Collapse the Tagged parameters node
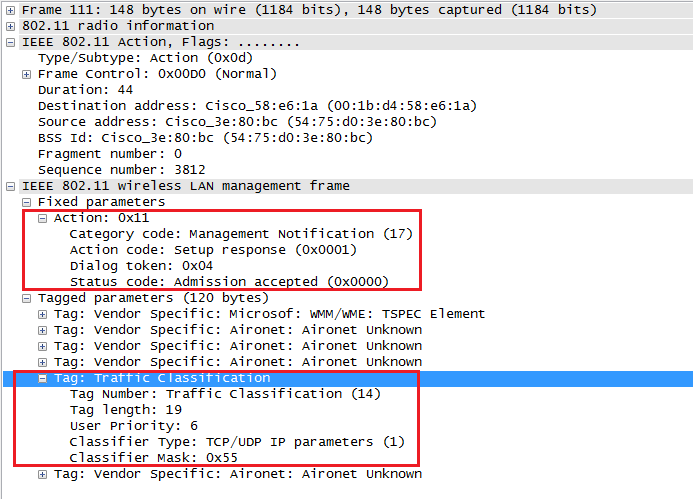 [27, 298]
